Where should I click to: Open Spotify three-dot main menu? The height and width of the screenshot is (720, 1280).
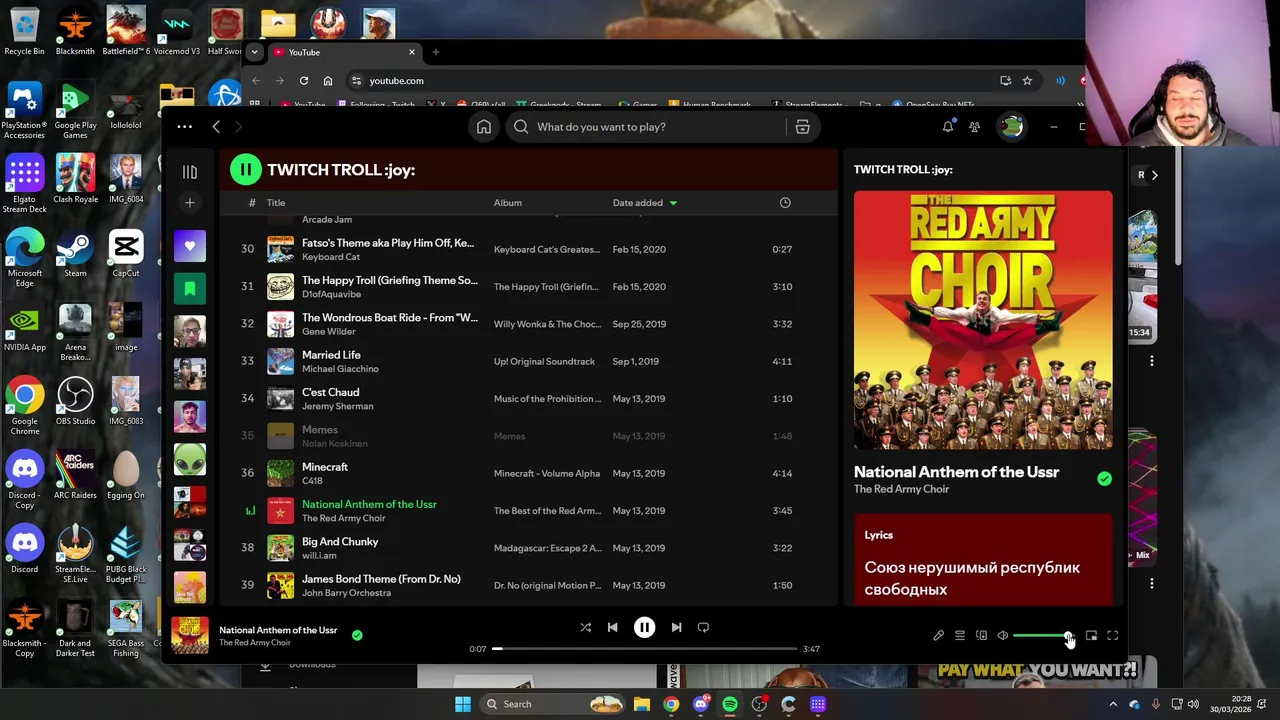(x=184, y=127)
